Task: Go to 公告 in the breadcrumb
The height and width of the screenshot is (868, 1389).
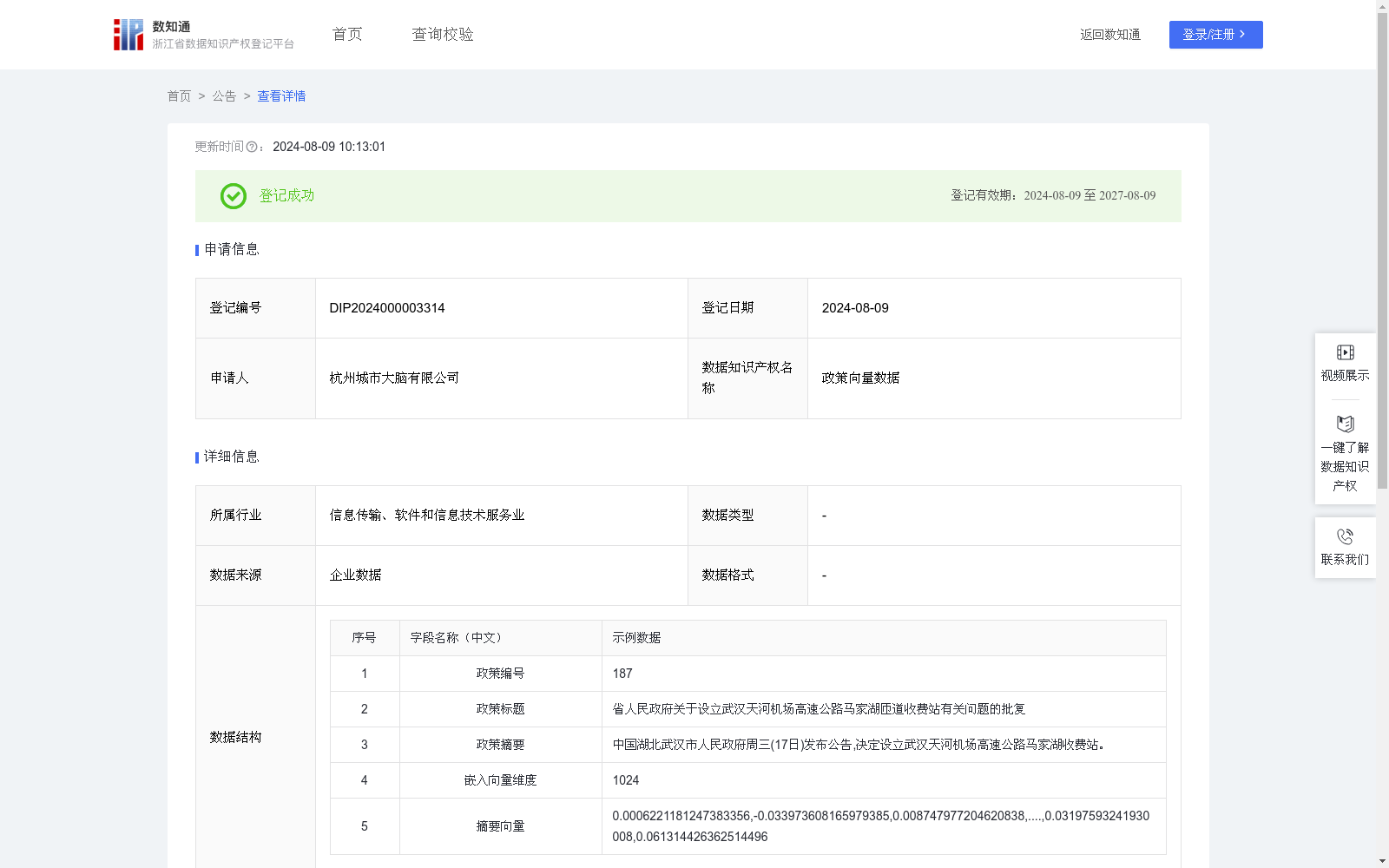Action: pyautogui.click(x=224, y=96)
